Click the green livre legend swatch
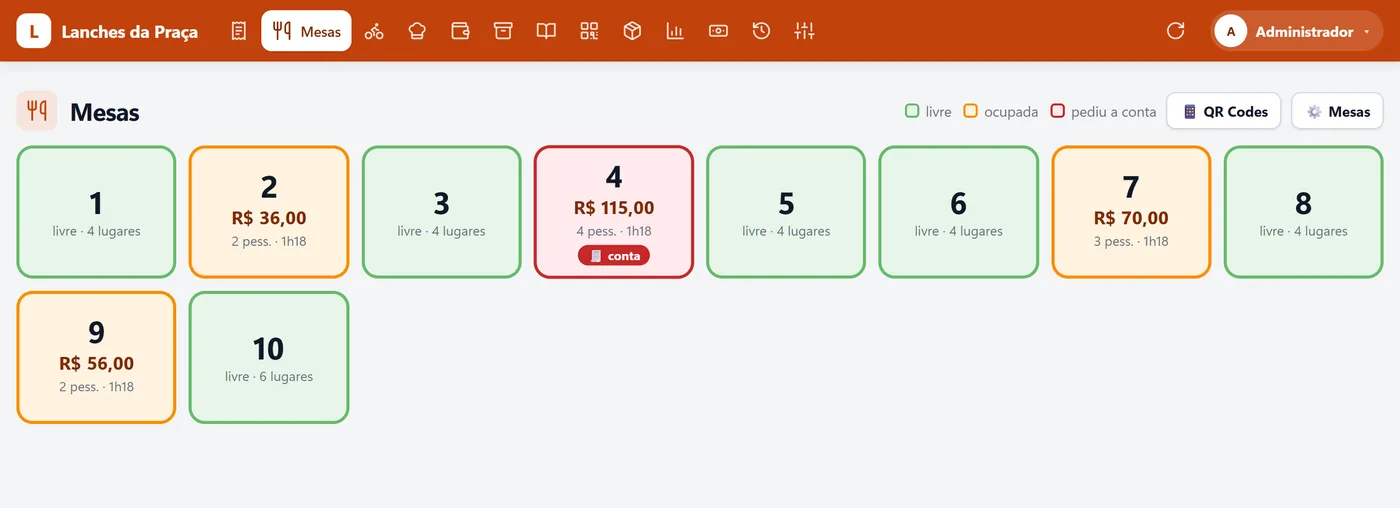 pos(912,111)
